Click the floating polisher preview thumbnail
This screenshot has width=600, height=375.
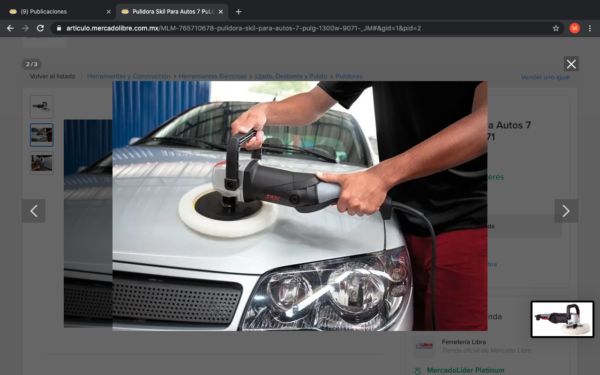[562, 319]
